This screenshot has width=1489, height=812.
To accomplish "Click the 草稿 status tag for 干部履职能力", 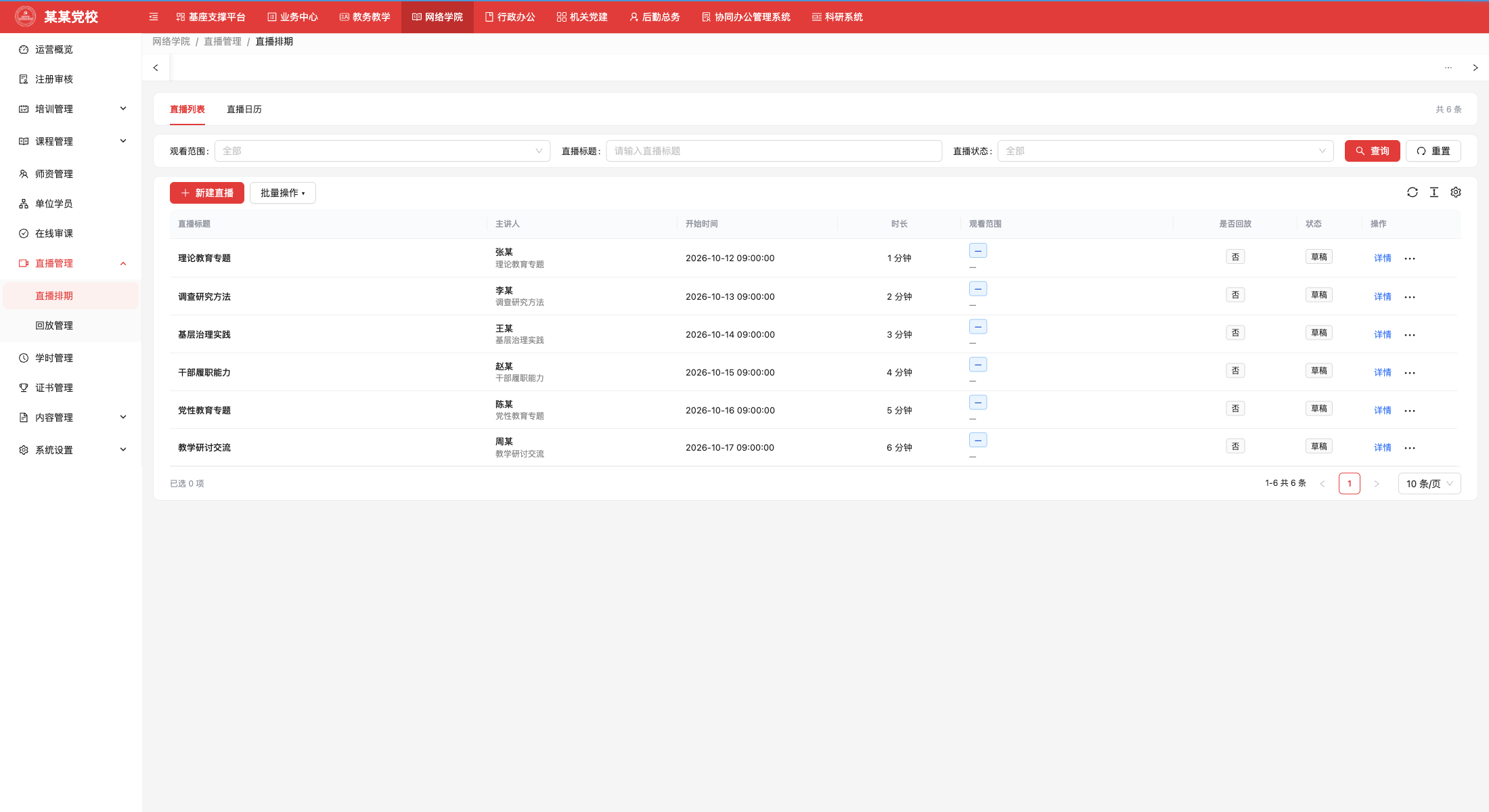I will [1319, 371].
